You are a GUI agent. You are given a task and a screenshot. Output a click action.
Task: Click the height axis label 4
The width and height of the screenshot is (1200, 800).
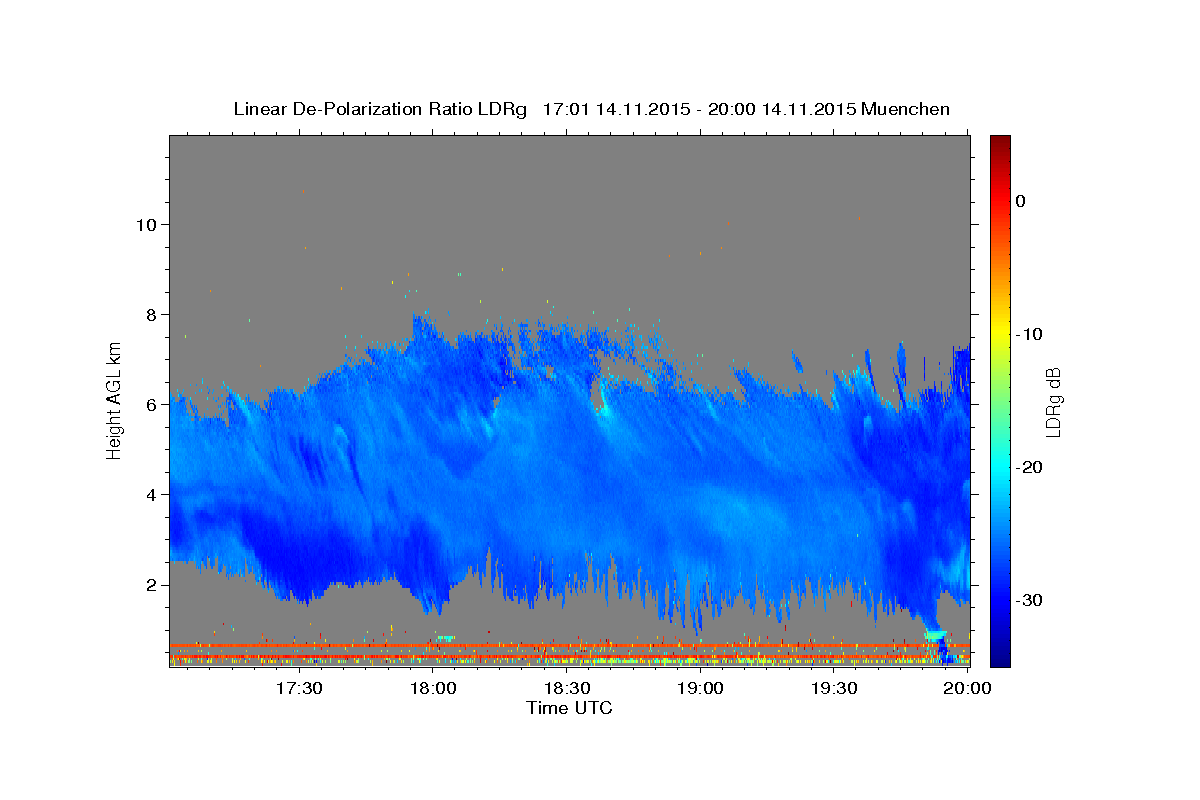click(x=150, y=494)
